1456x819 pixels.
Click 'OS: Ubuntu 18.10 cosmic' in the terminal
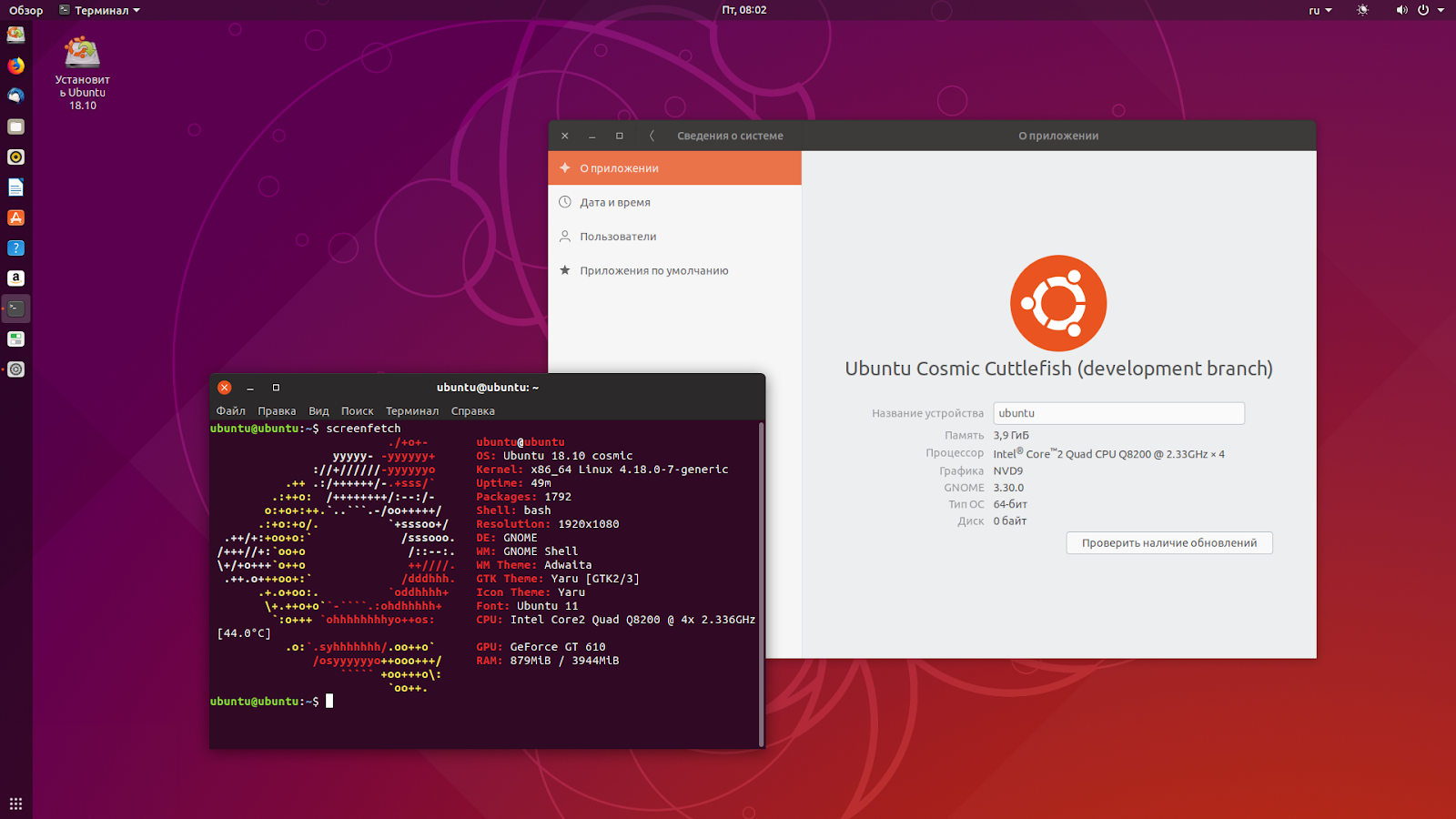(554, 456)
